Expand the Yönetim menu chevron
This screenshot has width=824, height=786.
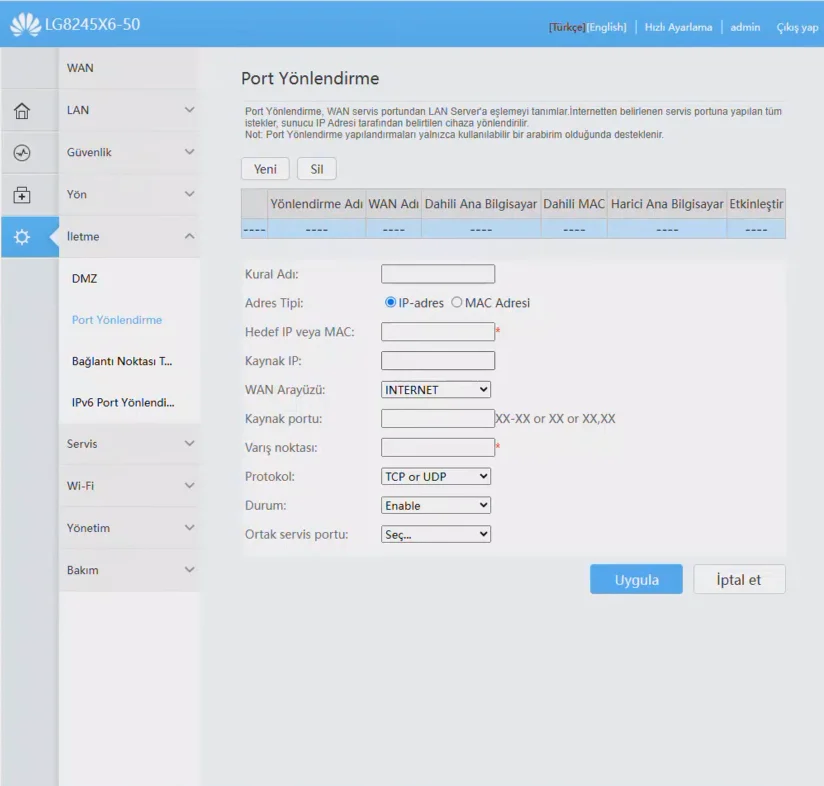[x=190, y=528]
